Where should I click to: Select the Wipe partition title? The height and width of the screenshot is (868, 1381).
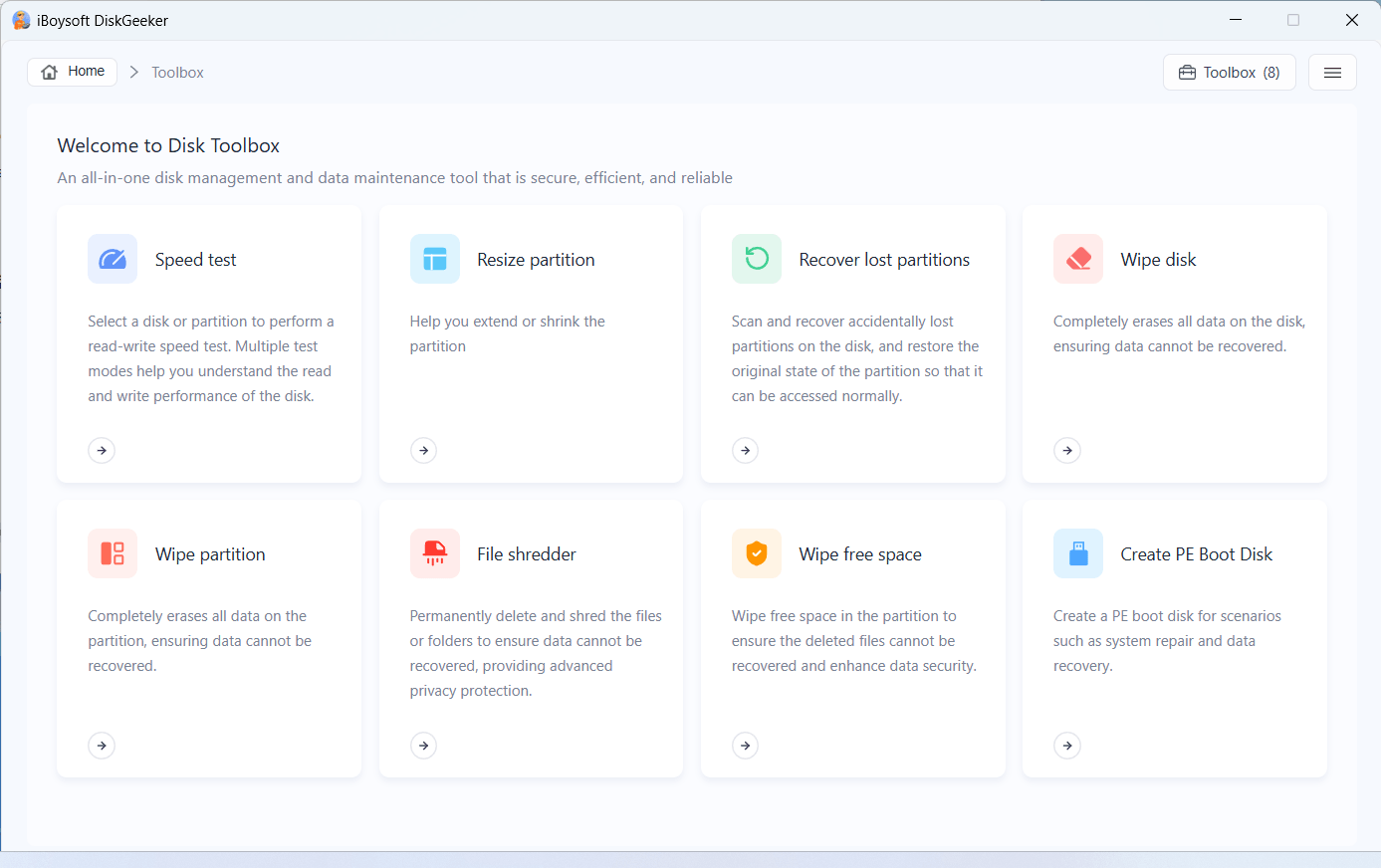click(x=210, y=554)
